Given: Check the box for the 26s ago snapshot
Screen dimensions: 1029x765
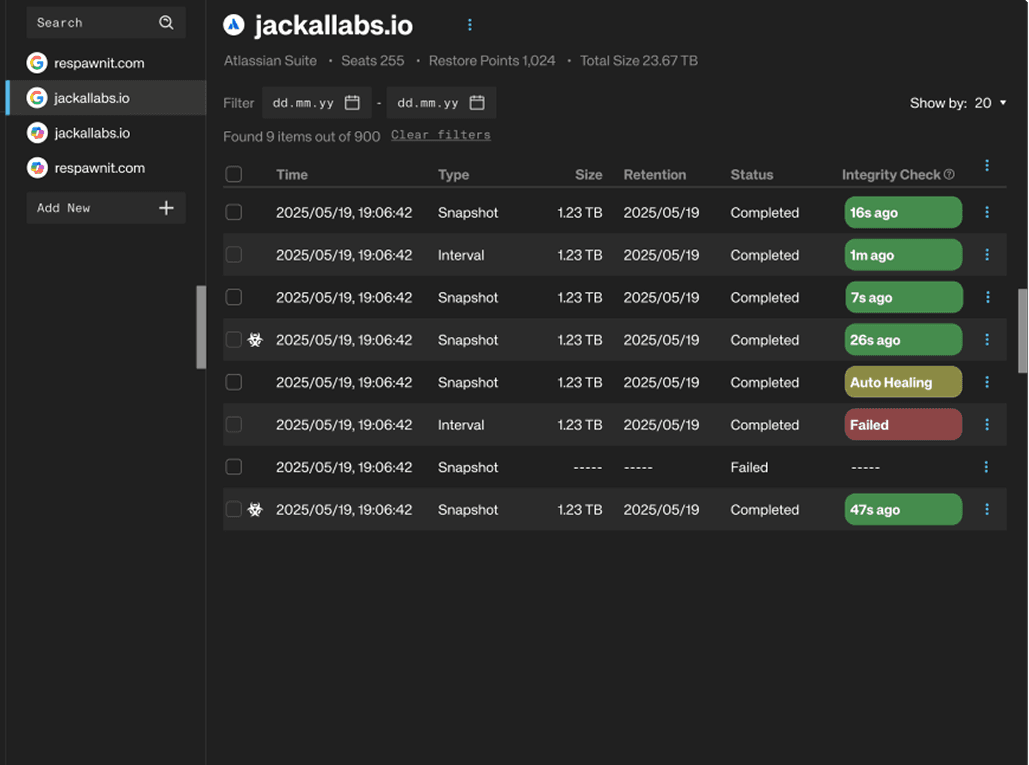Looking at the screenshot, I should tap(234, 340).
